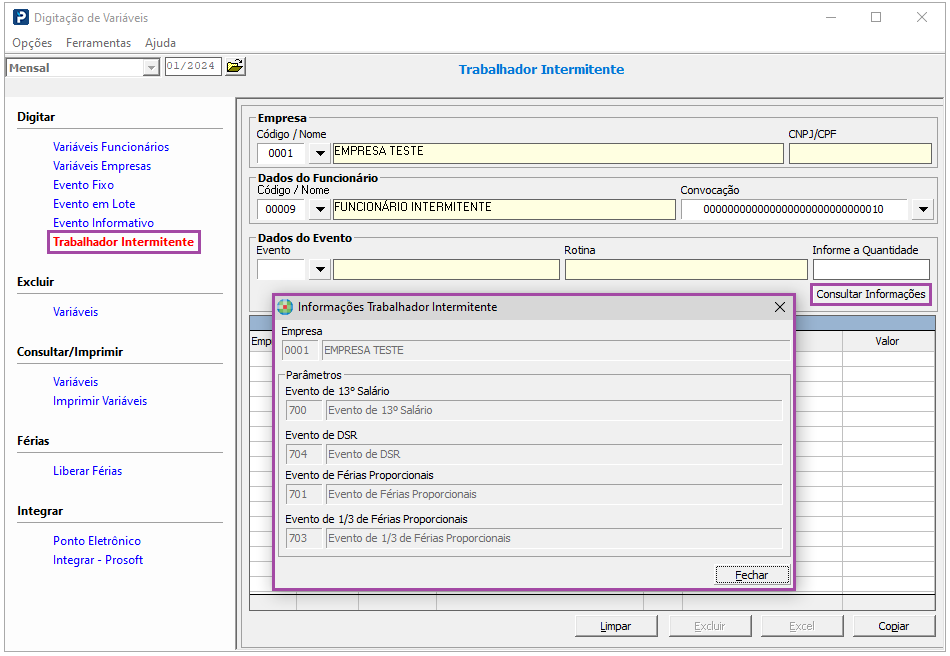This screenshot has height=656, width=950.
Task: Open the Ferramentas menu
Action: (x=98, y=43)
